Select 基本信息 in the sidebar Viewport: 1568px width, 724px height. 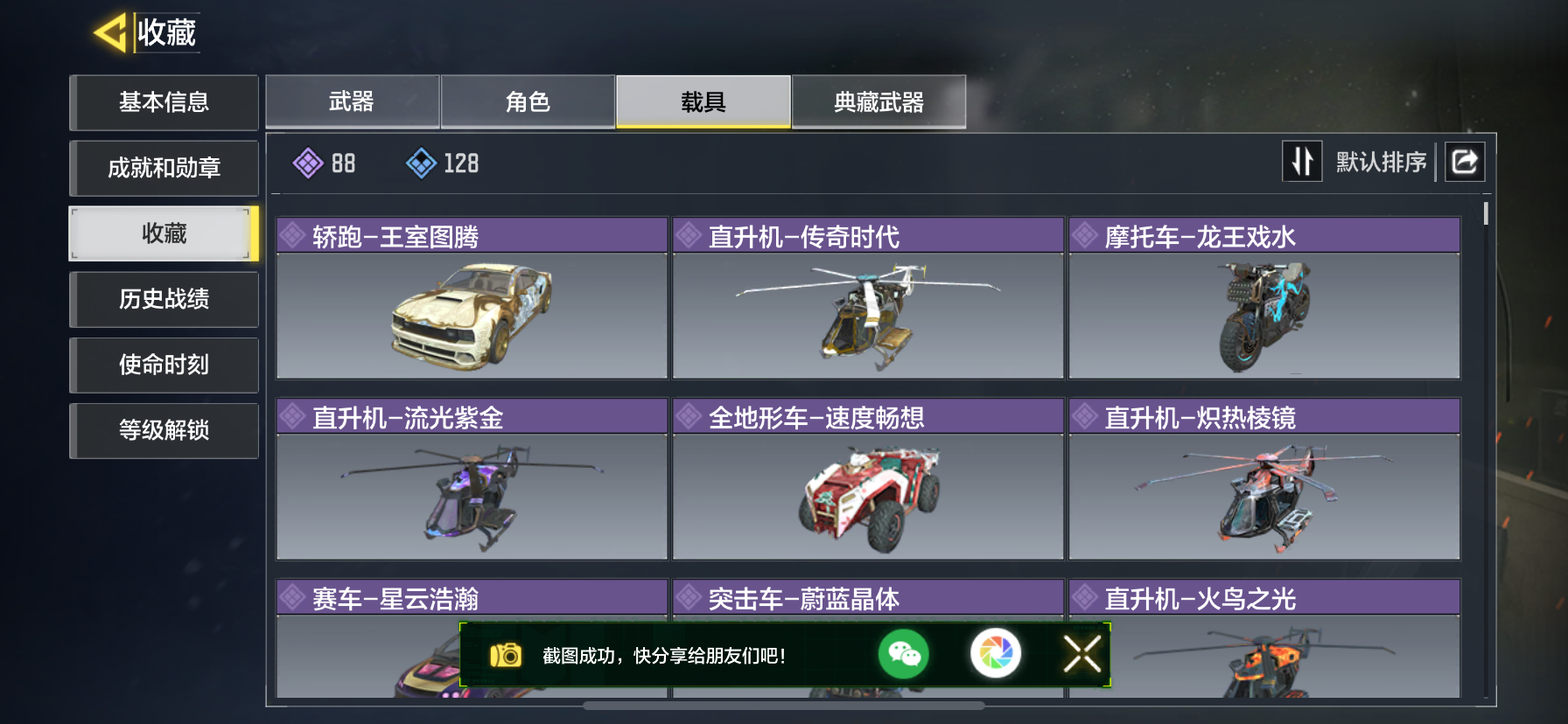[164, 102]
